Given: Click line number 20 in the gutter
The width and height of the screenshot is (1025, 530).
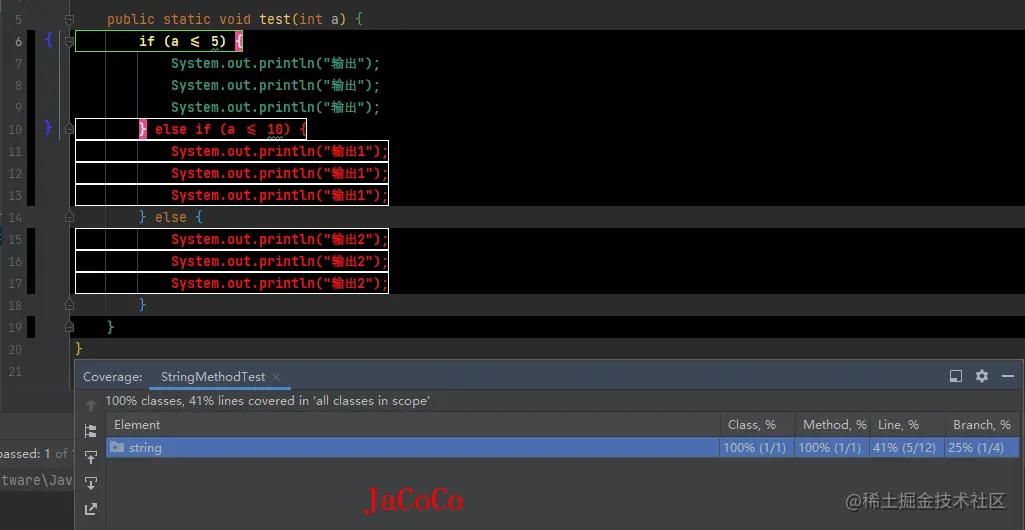Looking at the screenshot, I should coord(15,349).
